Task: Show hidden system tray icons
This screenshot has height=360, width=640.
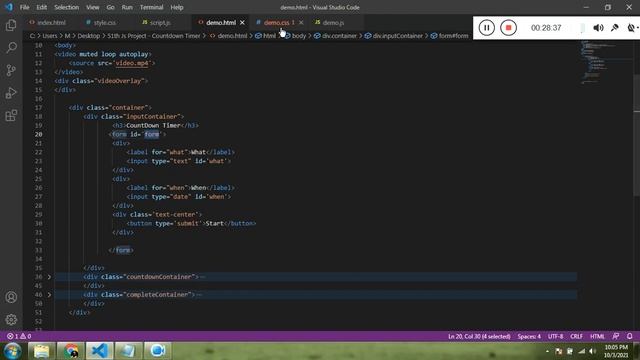Action: (x=547, y=351)
